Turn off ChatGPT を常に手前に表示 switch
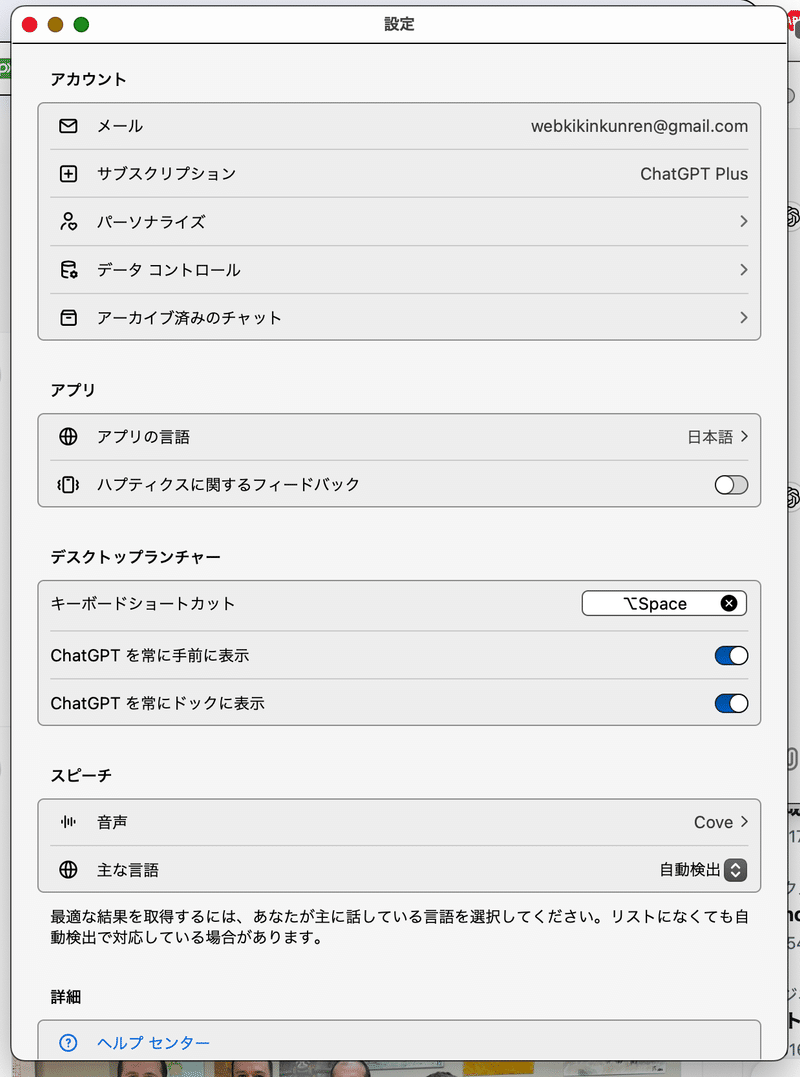Screen dimensions: 800x1077 pyautogui.click(x=731, y=655)
